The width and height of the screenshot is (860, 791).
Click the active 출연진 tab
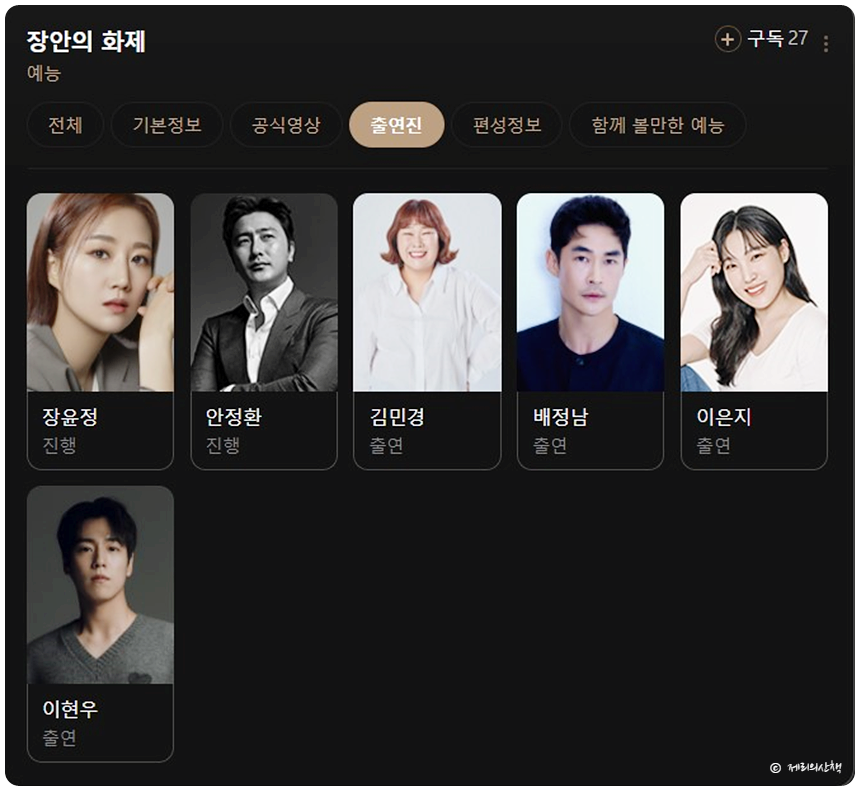coord(397,125)
